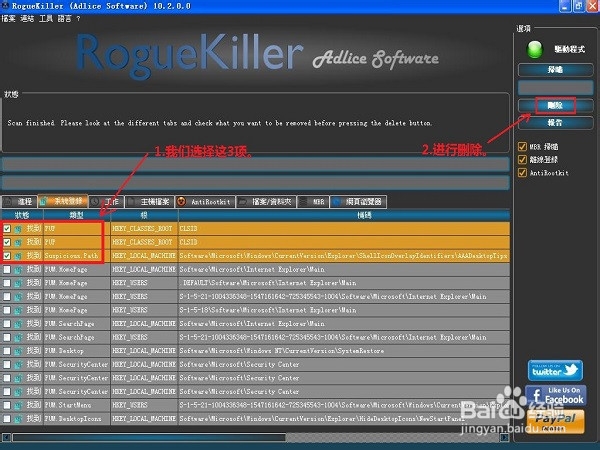Check the PUM.DesktopIcons row checkbox
600x450 pixels.
point(7,419)
